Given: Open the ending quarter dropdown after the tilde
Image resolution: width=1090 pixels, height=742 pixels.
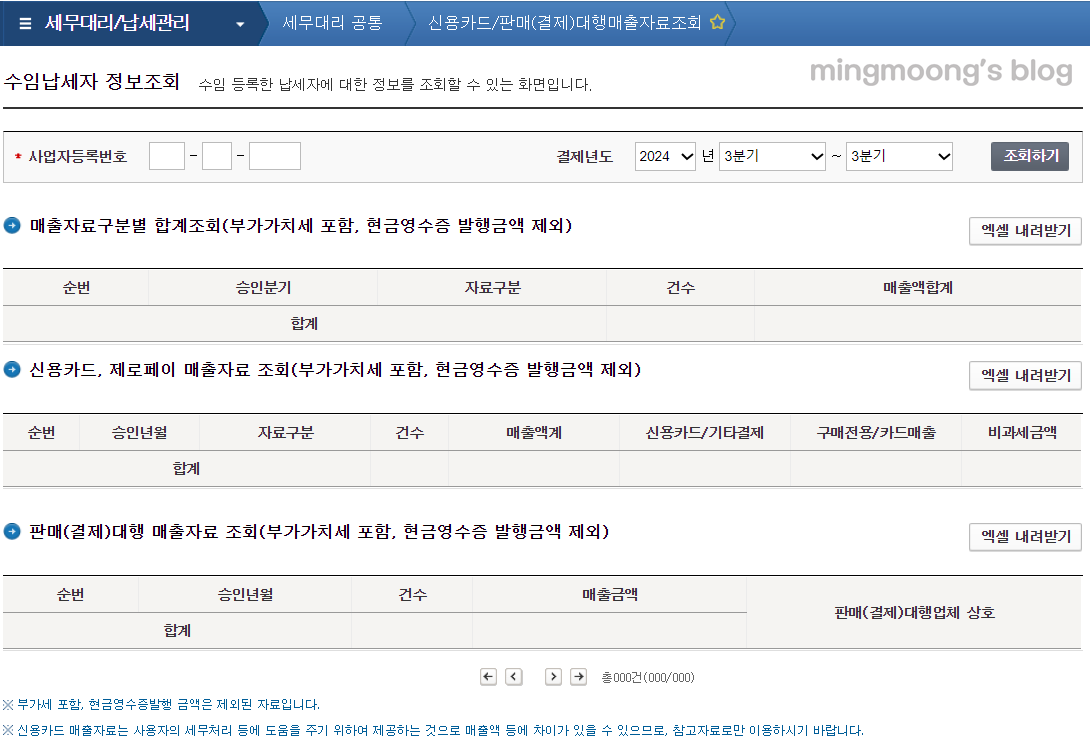Looking at the screenshot, I should point(899,156).
